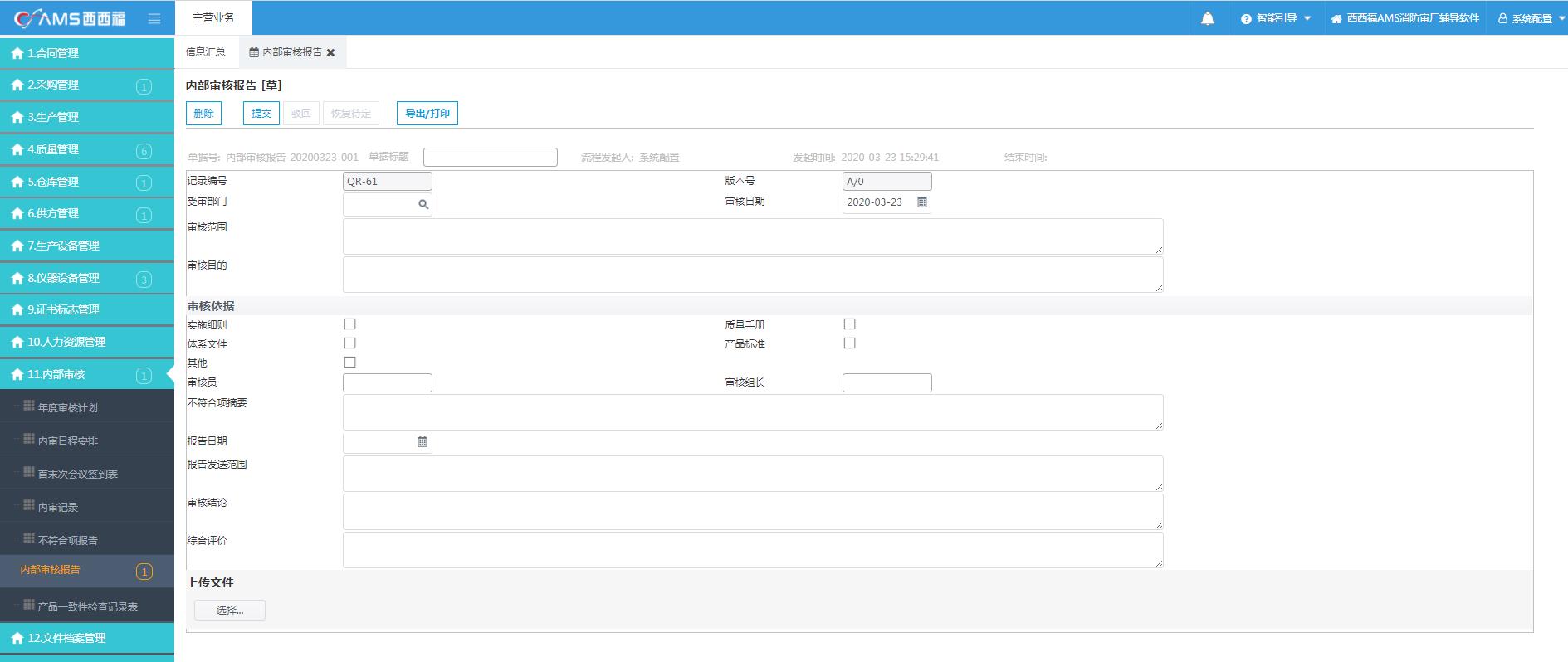Open the calendar icon for 报告日期
This screenshot has height=662, width=1568.
(x=423, y=442)
